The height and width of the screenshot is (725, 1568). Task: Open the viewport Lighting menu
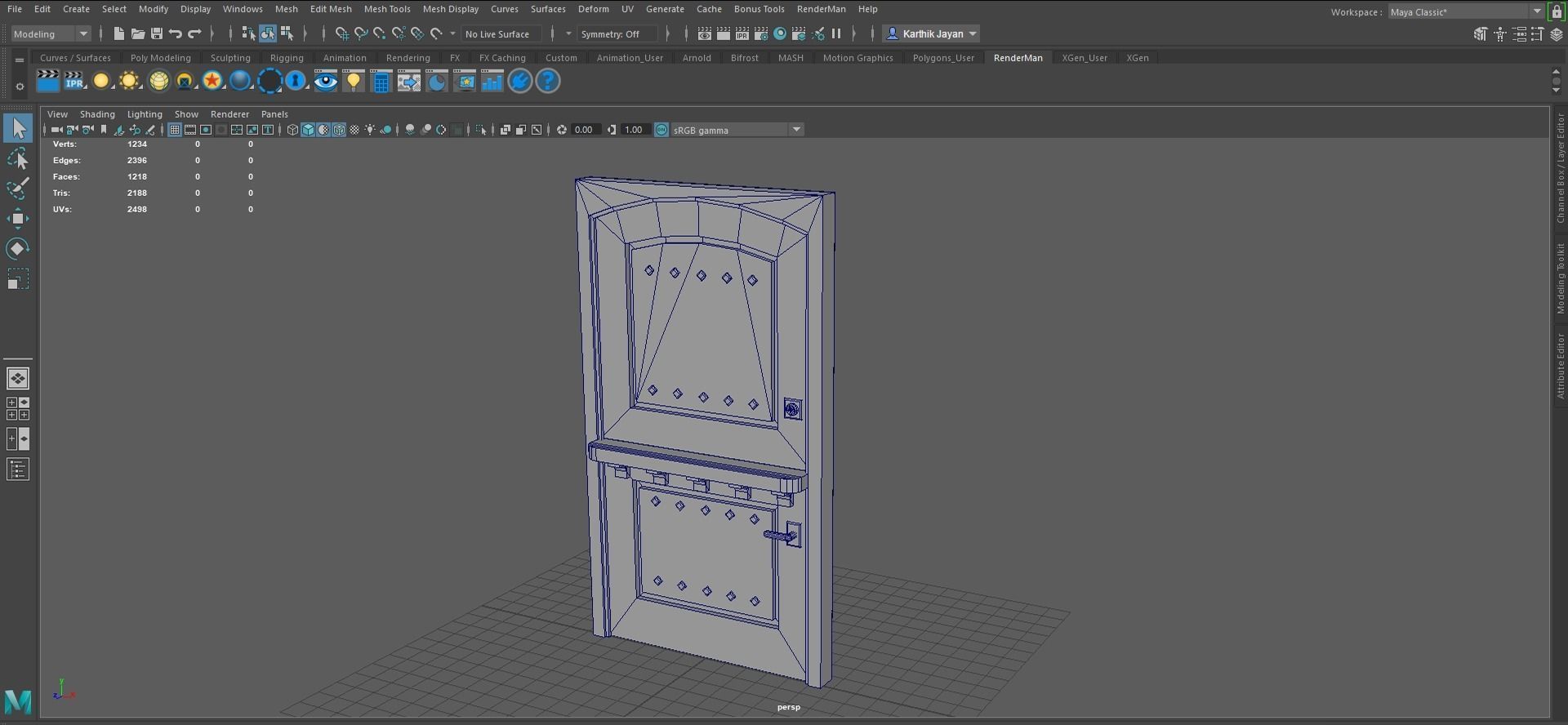coord(145,114)
